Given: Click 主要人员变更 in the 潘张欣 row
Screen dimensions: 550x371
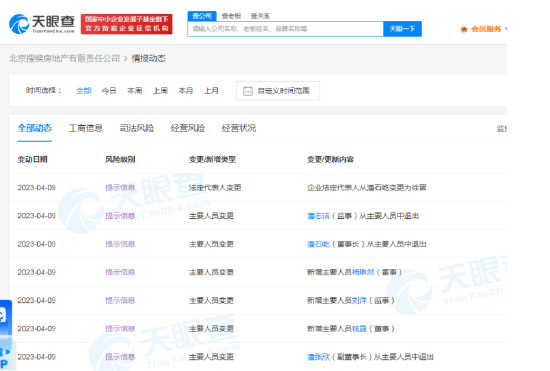Looking at the screenshot, I should point(211,357).
